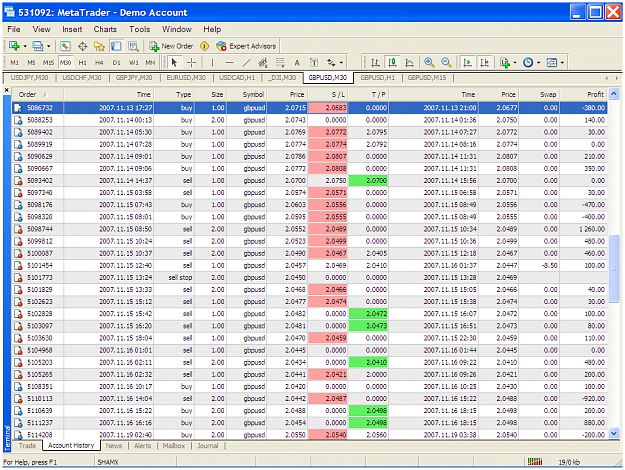Open the Templates dropdown arrow

[x=562, y=63]
